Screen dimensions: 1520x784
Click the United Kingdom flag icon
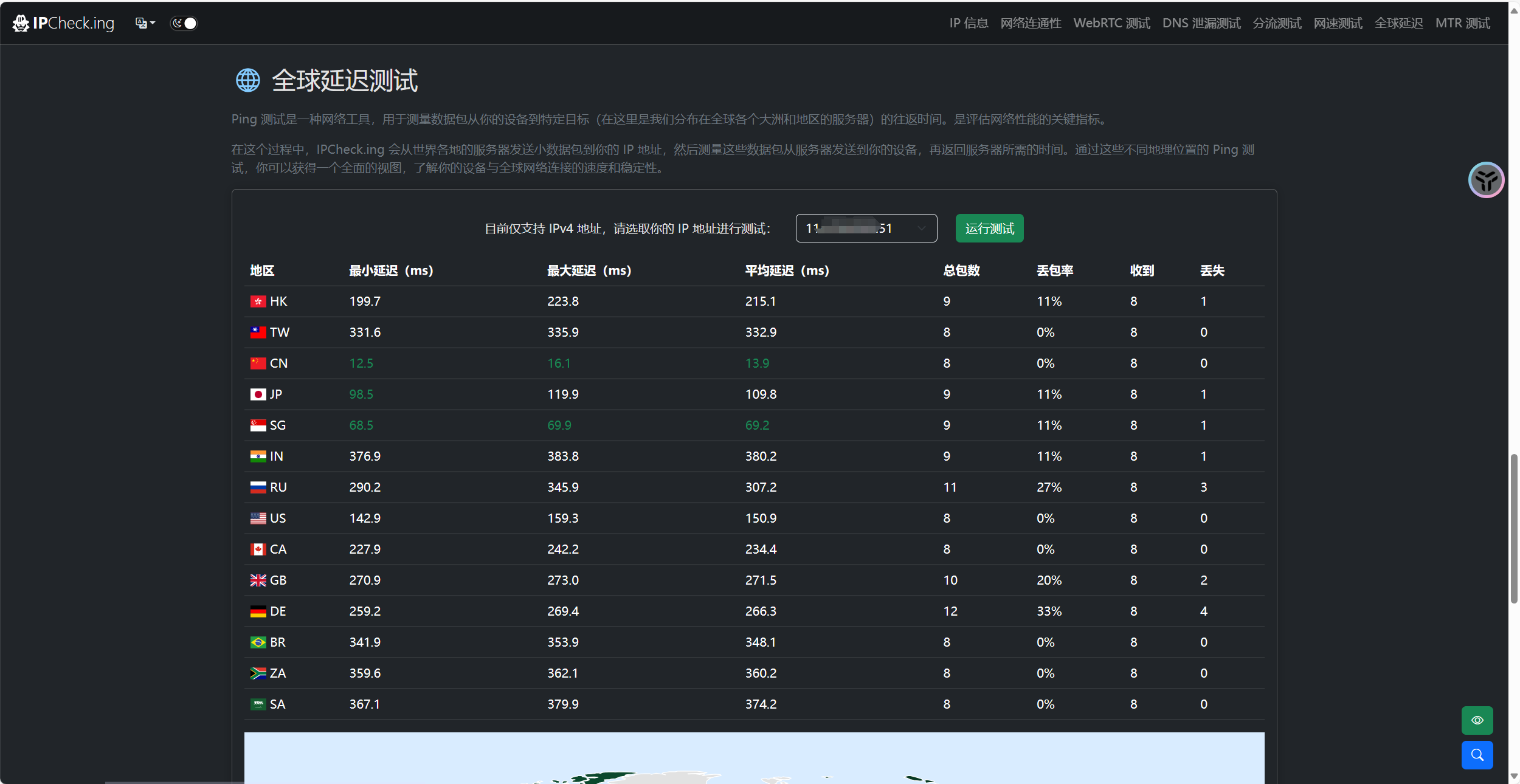coord(258,580)
